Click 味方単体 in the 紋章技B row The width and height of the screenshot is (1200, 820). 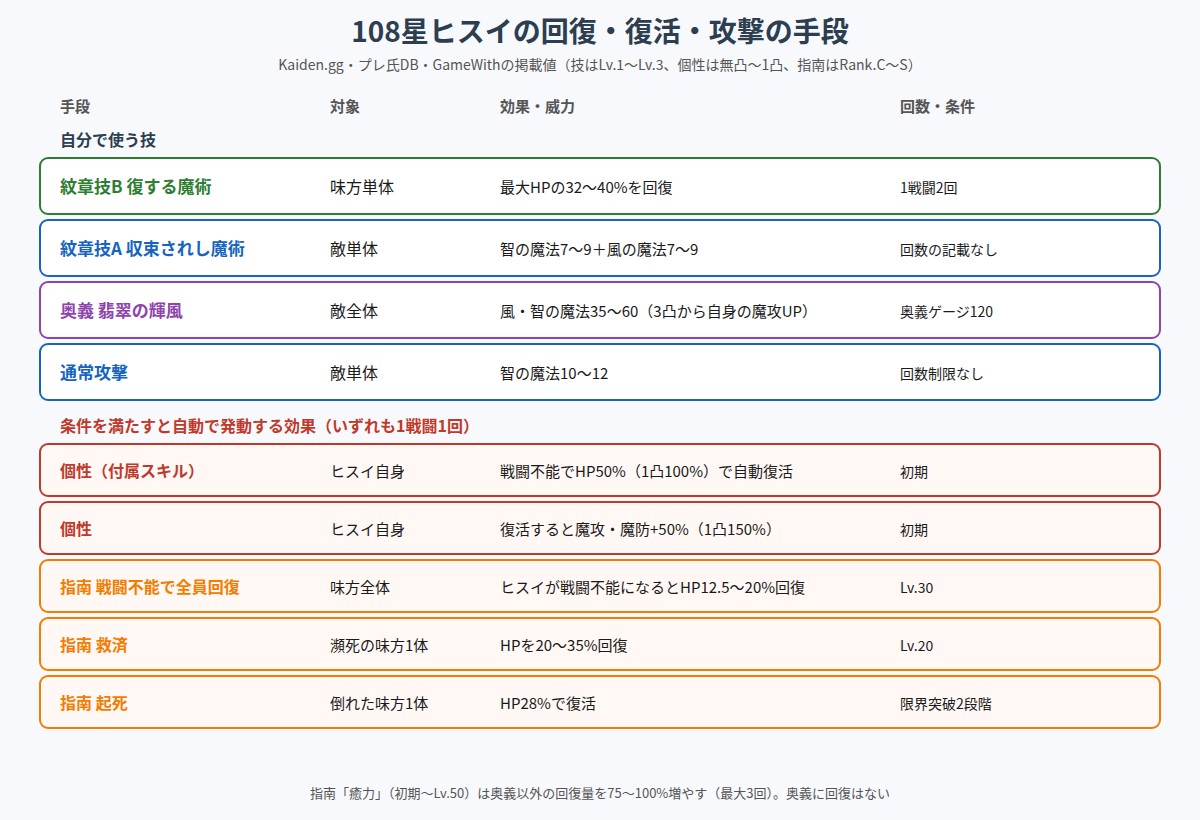tap(362, 187)
